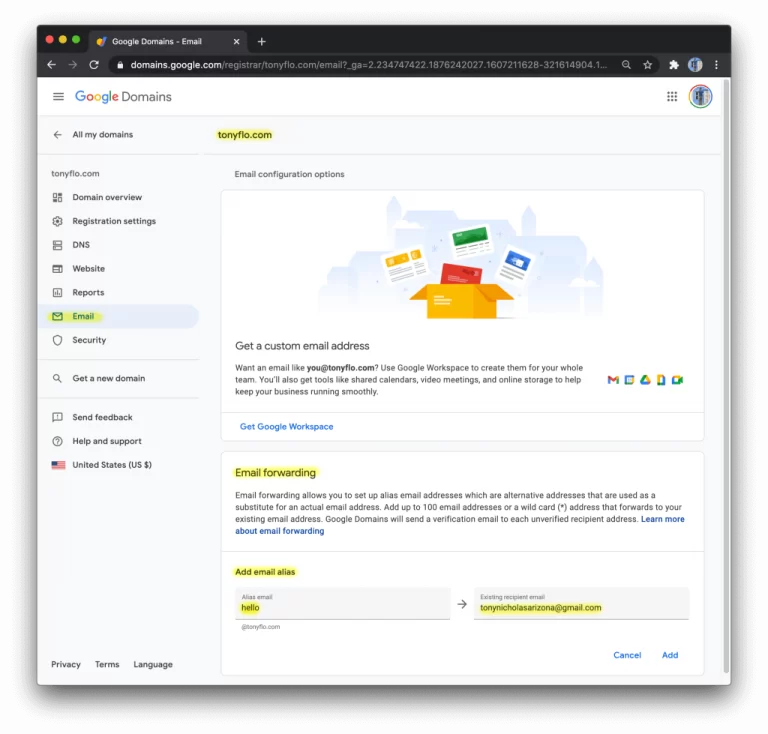This screenshot has width=768, height=734.
Task: Open a new browser tab with plus button
Action: click(x=262, y=42)
